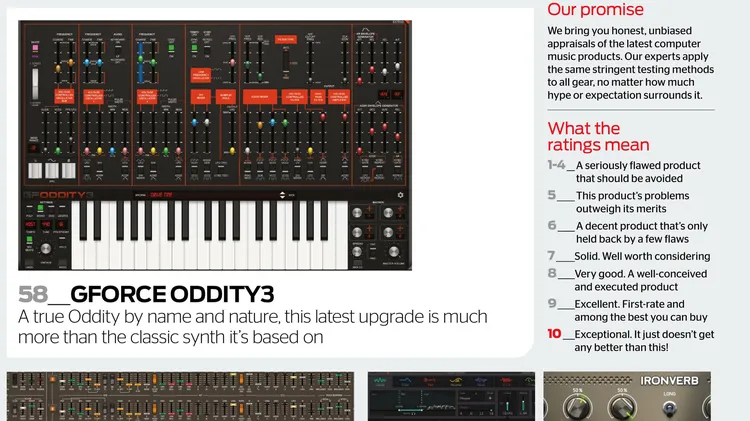Click the IRONVERB plugin thumbnail
The image size is (750, 421).
point(627,397)
